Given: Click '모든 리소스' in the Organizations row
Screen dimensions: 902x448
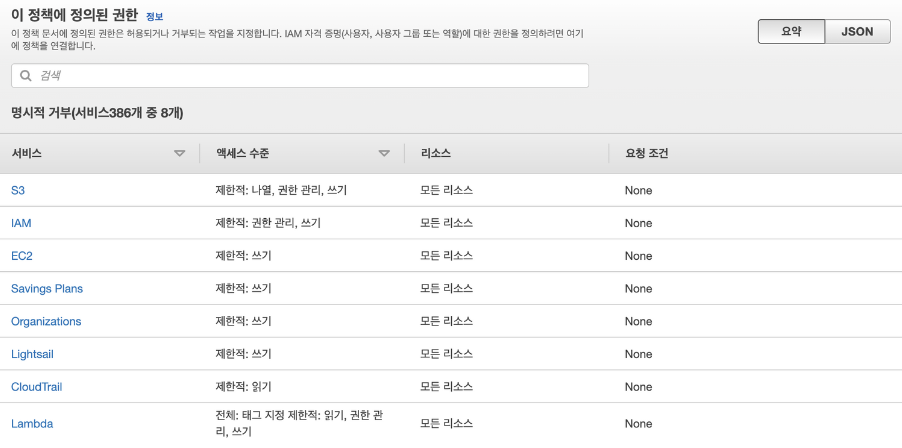Looking at the screenshot, I should tap(447, 321).
